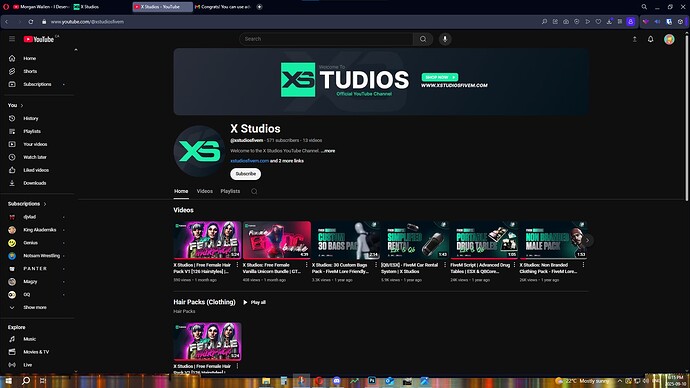Open Portable Drug Tables video thumbnail
Image resolution: width=690 pixels, height=388 pixels.
(x=484, y=240)
